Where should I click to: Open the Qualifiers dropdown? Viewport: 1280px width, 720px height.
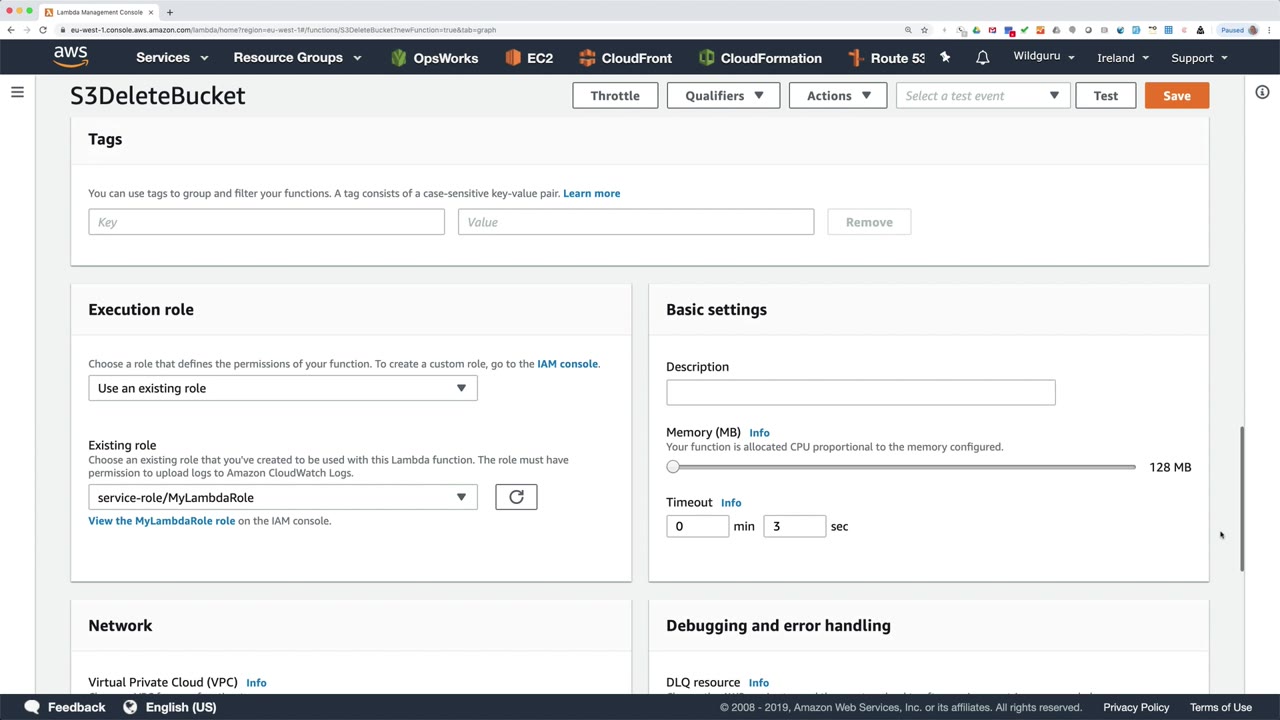pos(724,96)
